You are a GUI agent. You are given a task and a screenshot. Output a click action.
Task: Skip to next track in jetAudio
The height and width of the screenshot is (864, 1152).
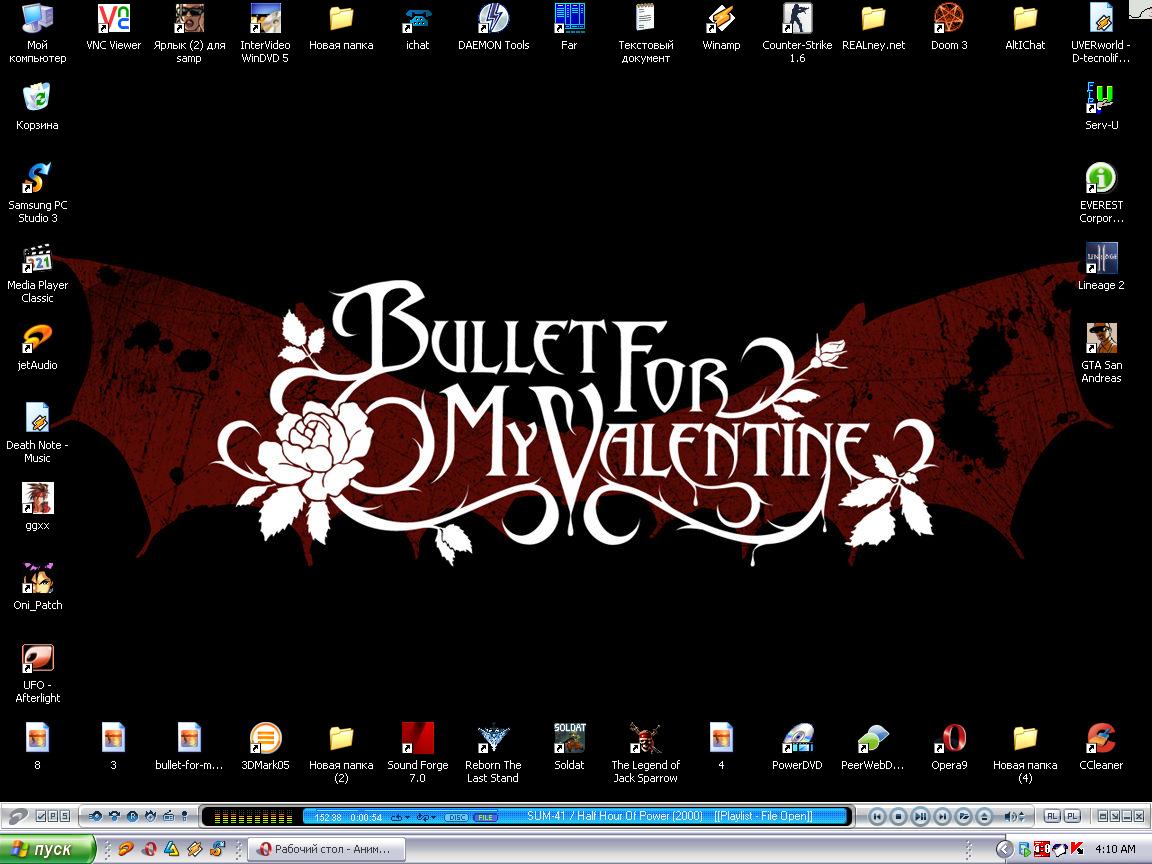(942, 816)
